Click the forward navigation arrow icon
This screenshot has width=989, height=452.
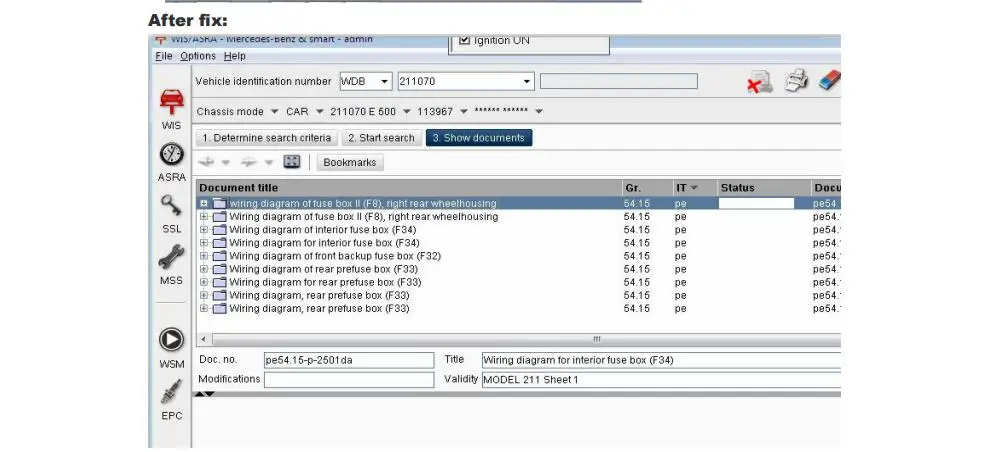point(249,162)
